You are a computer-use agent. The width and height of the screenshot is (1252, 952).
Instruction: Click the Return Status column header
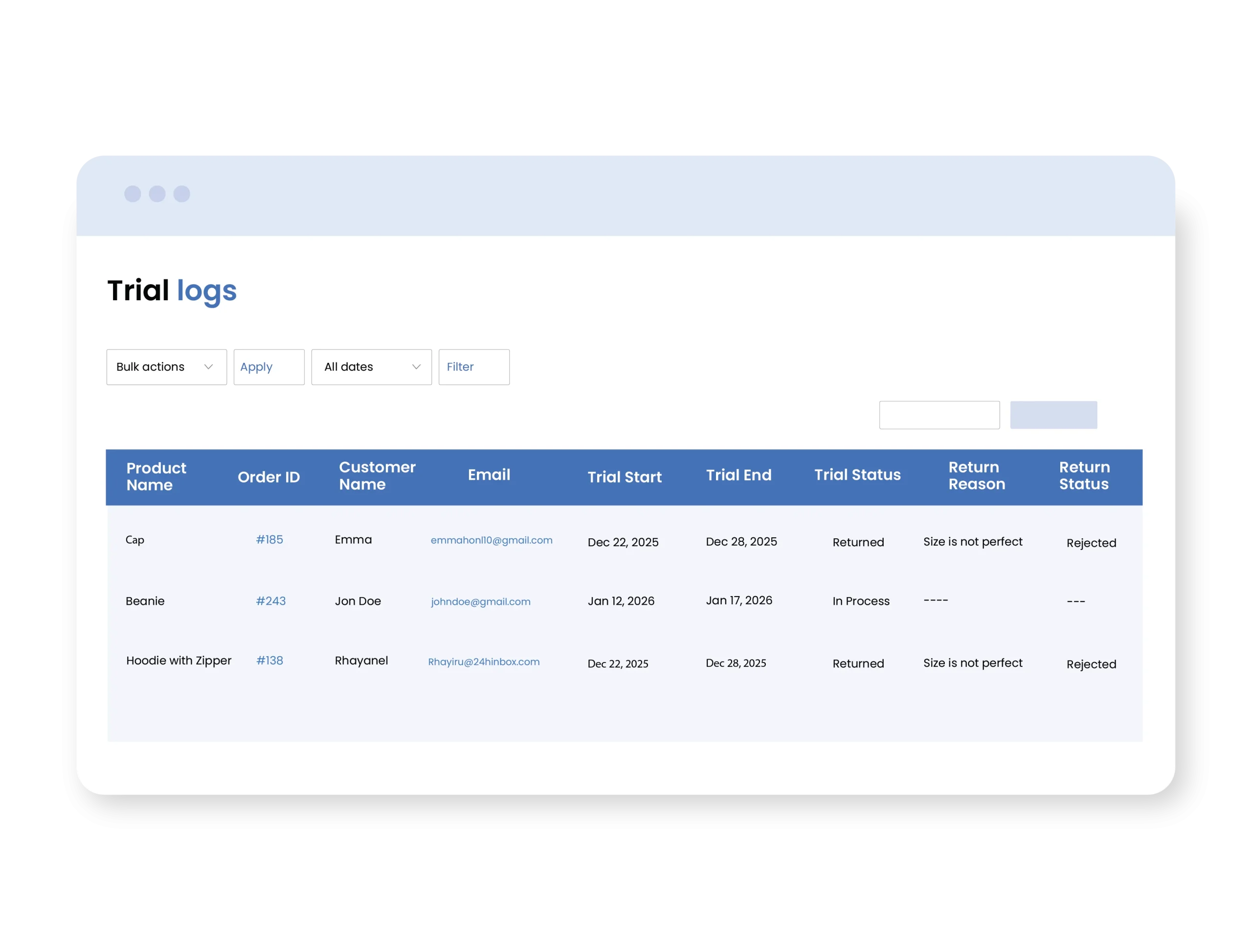click(x=1084, y=475)
